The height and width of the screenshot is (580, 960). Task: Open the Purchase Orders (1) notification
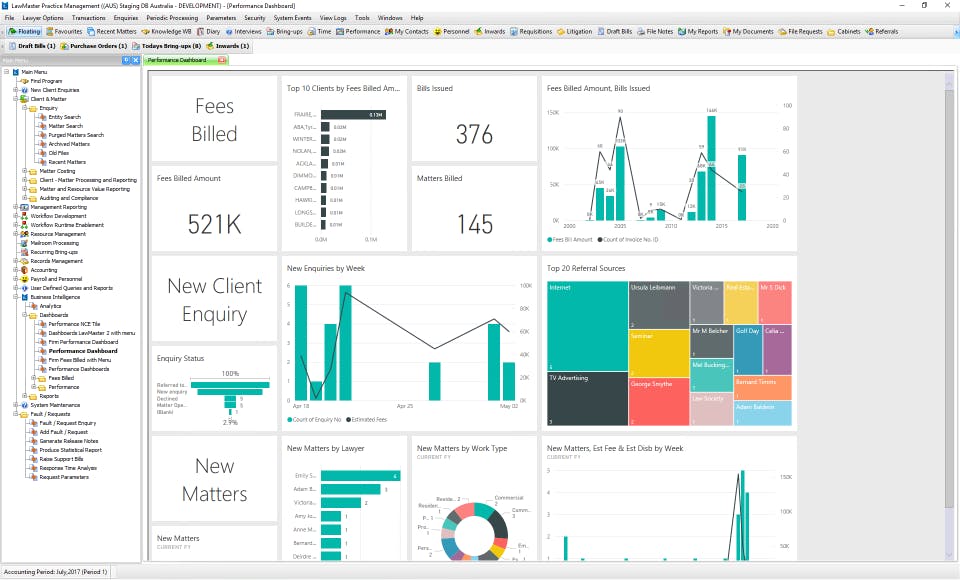click(94, 46)
